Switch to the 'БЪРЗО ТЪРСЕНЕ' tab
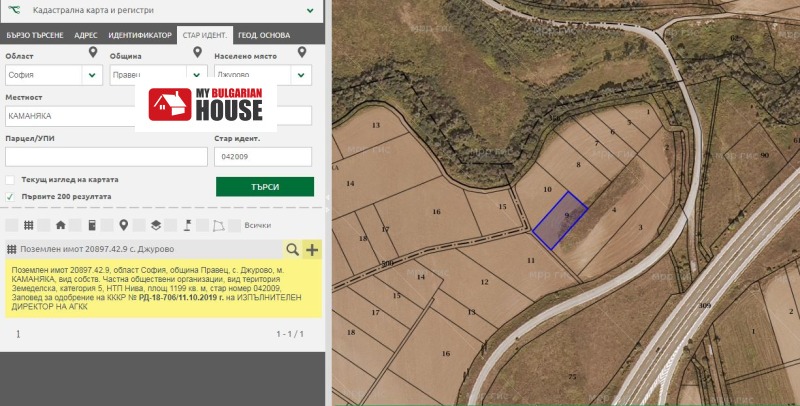This screenshot has width=800, height=406. [35, 35]
